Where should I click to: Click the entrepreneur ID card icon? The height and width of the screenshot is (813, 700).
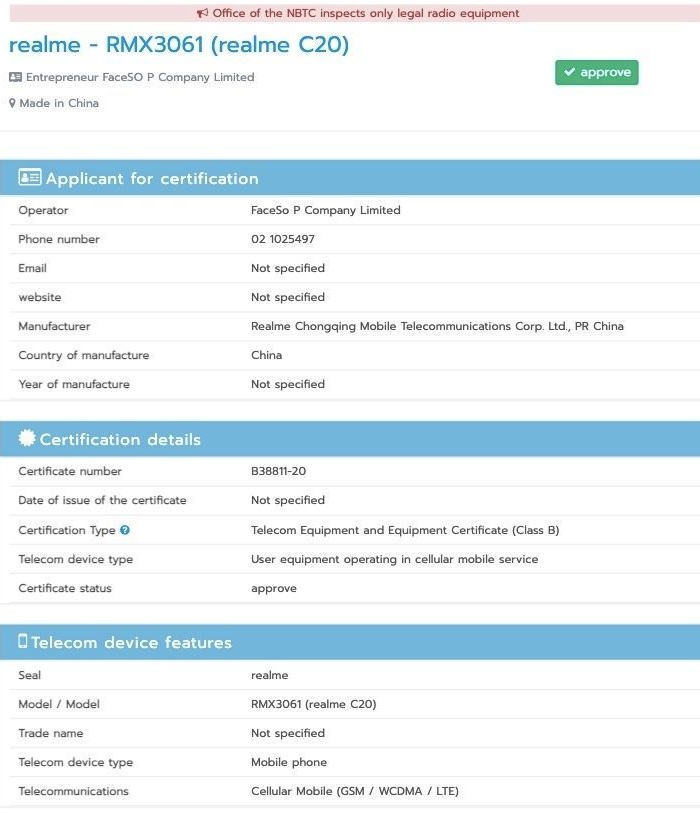tap(16, 77)
